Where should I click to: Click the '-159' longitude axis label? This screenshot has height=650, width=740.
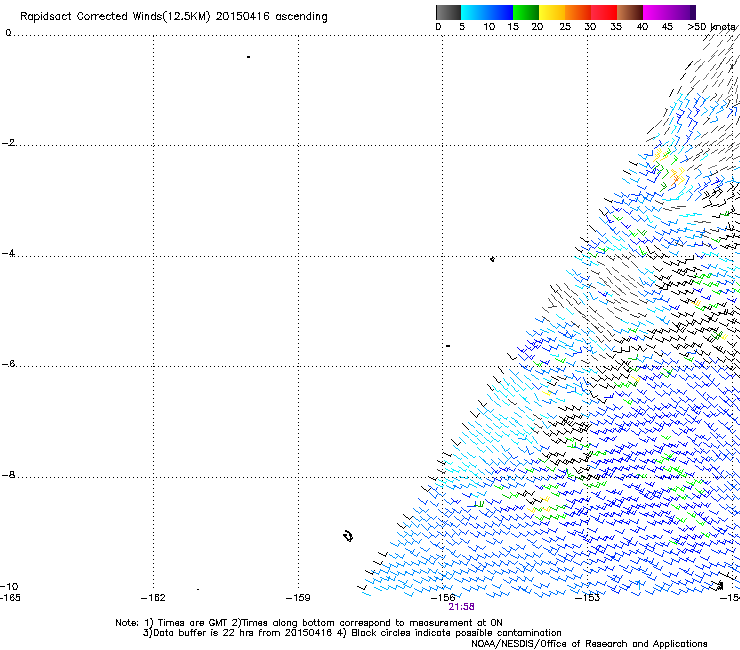pyautogui.click(x=298, y=598)
